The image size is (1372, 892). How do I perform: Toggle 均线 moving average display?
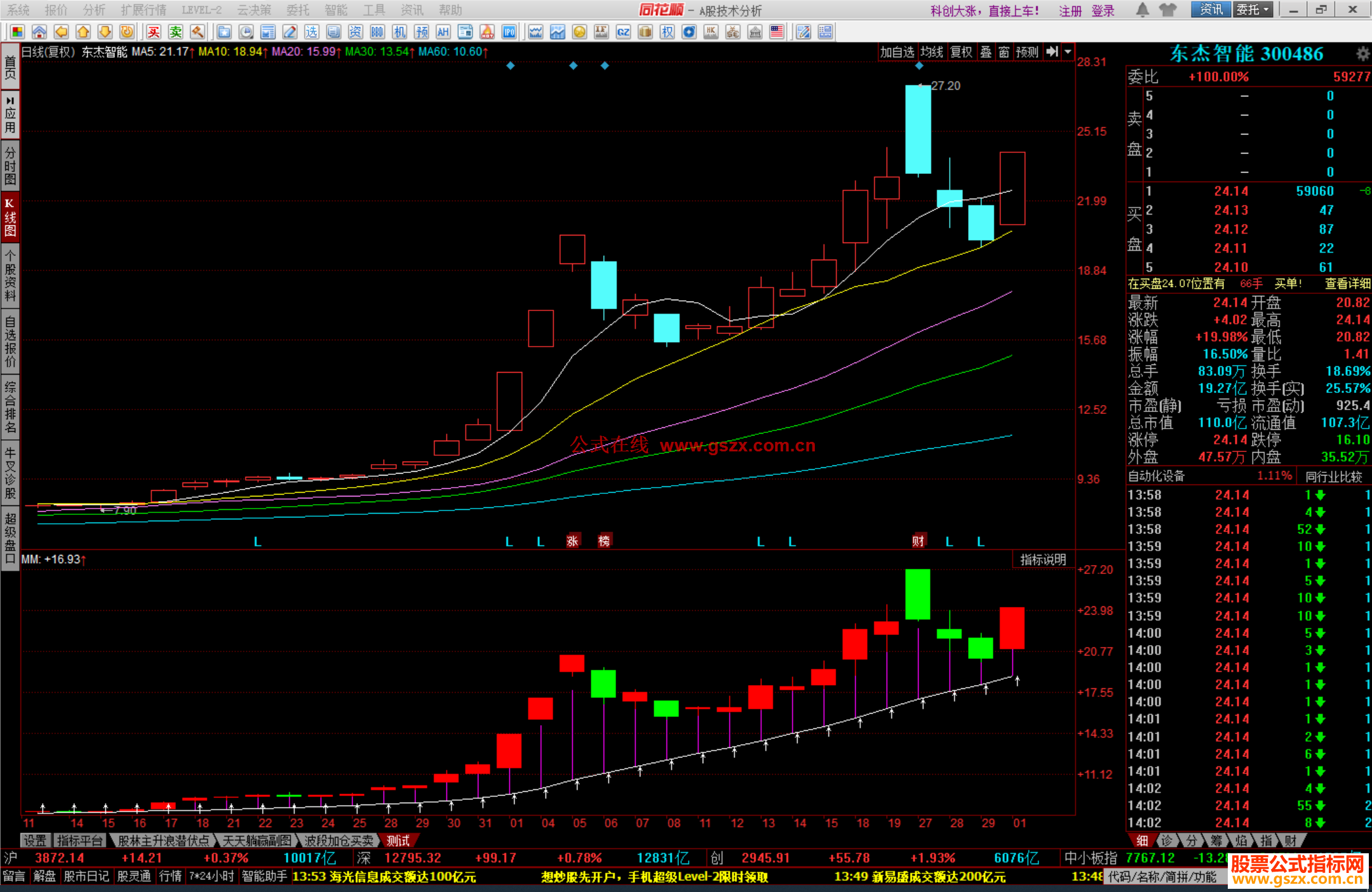pyautogui.click(x=932, y=52)
